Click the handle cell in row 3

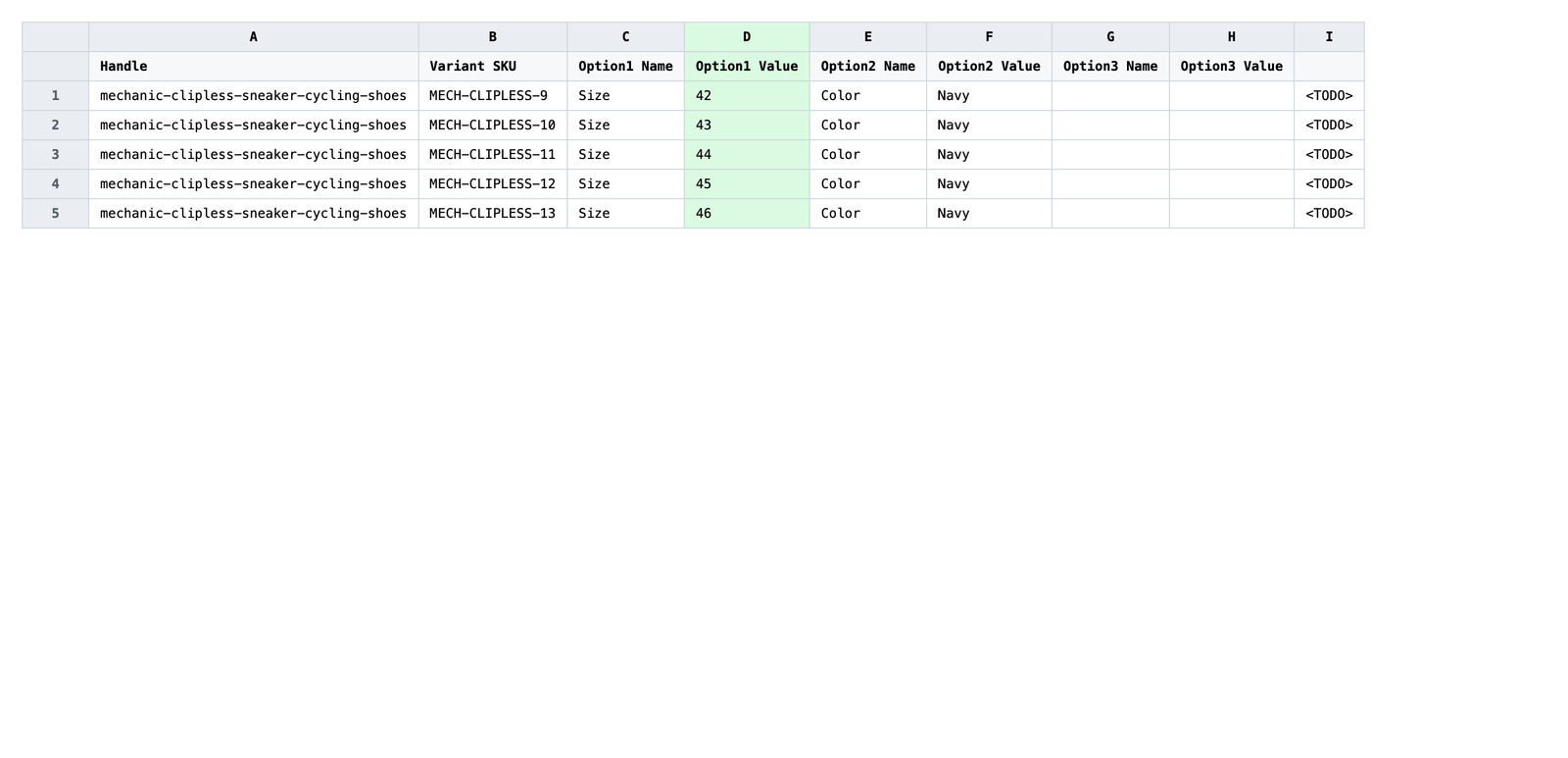pyautogui.click(x=253, y=155)
